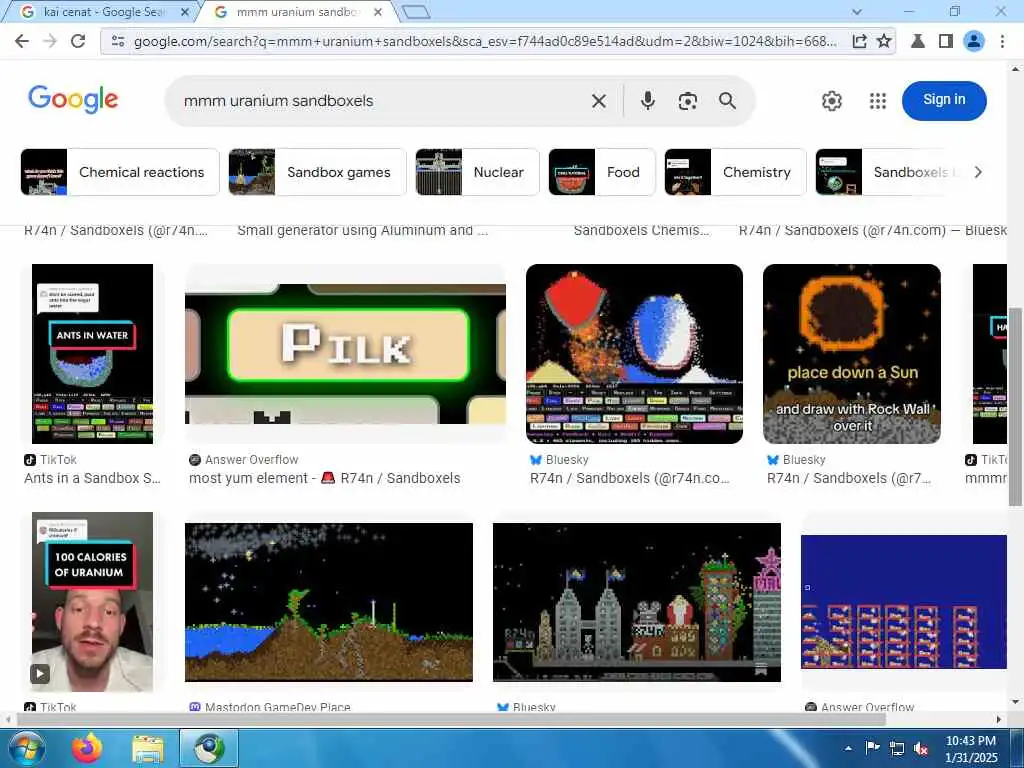The height and width of the screenshot is (768, 1024).
Task: Open 'Ants in a Sandbox S...' link
Action: (92, 478)
